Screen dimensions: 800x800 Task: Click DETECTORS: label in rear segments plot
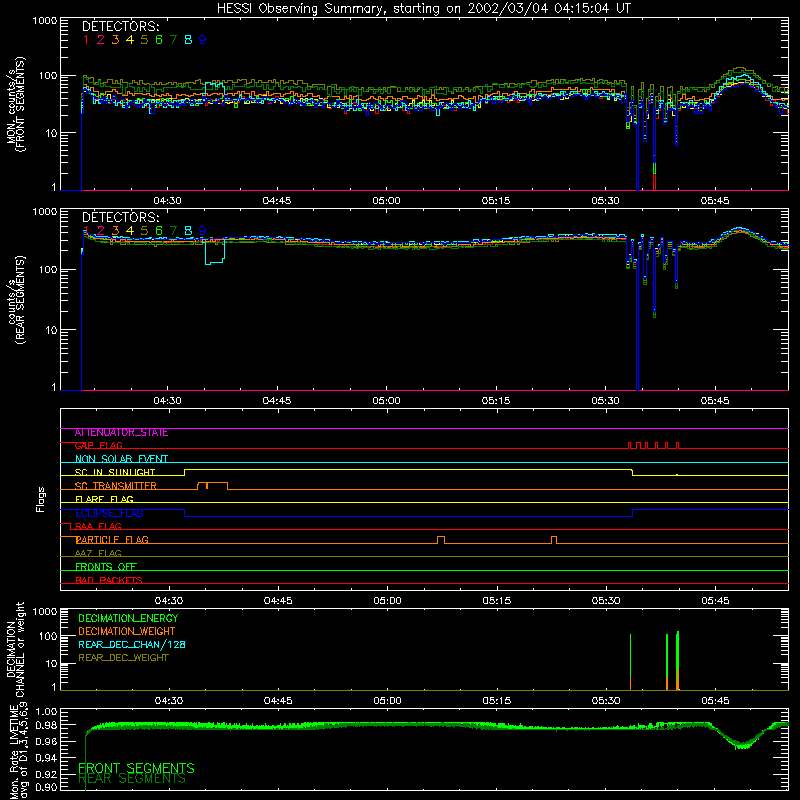click(x=121, y=217)
